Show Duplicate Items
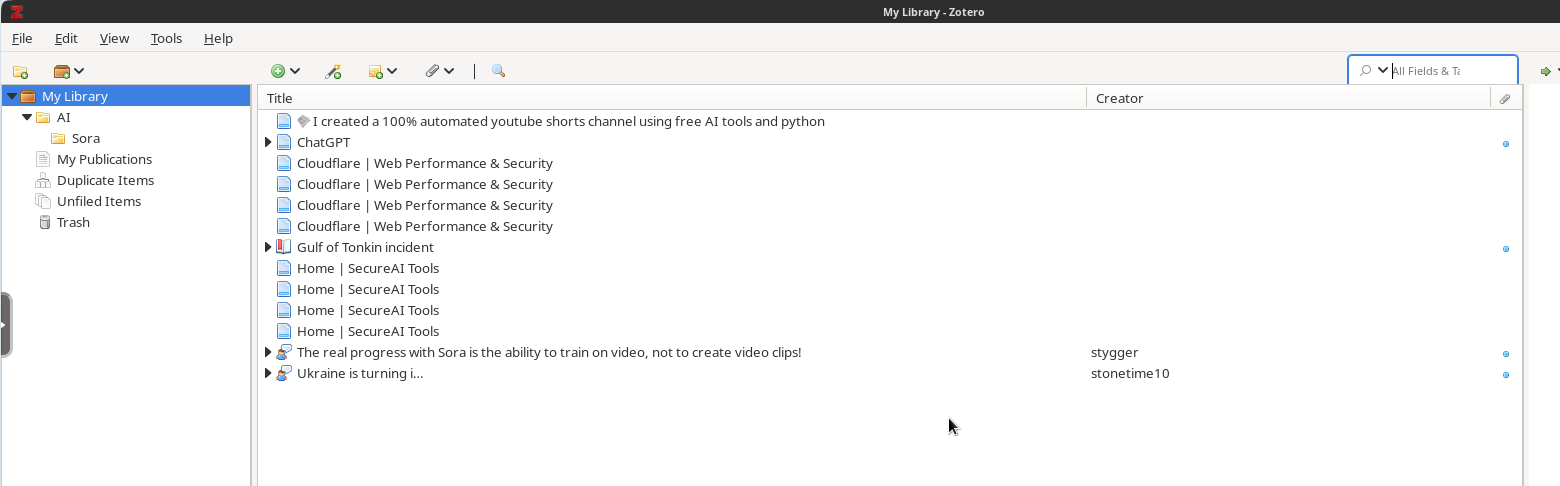This screenshot has width=1560, height=486. pyautogui.click(x=105, y=180)
